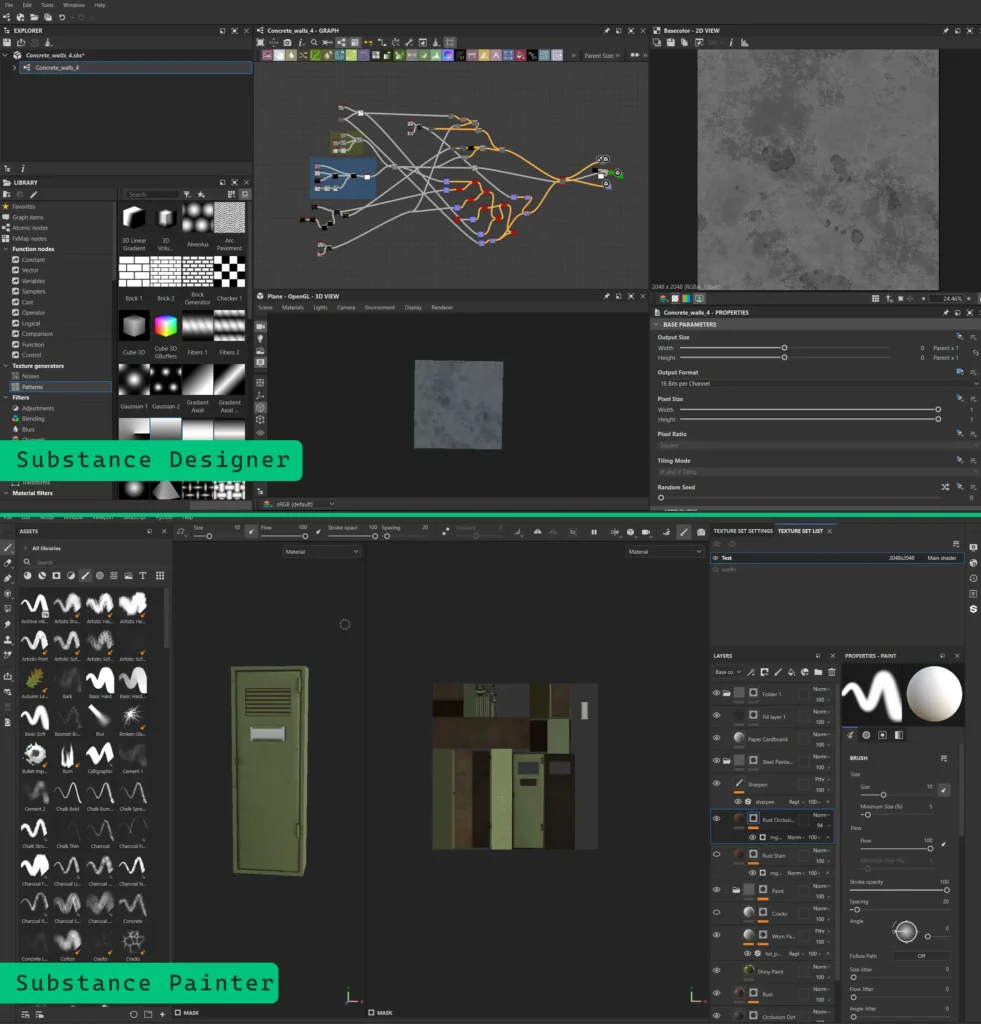Click the Random Seed shuffle icon
Viewport: 981px width, 1024px height.
945,487
